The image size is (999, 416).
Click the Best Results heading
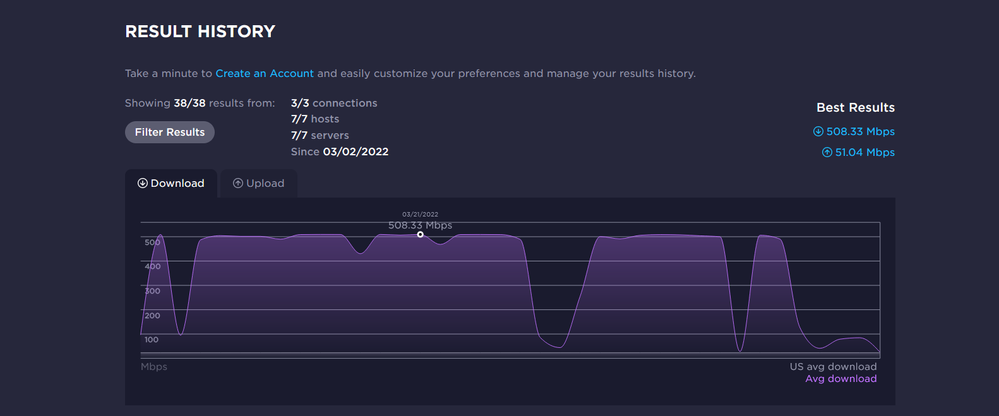[x=855, y=108]
